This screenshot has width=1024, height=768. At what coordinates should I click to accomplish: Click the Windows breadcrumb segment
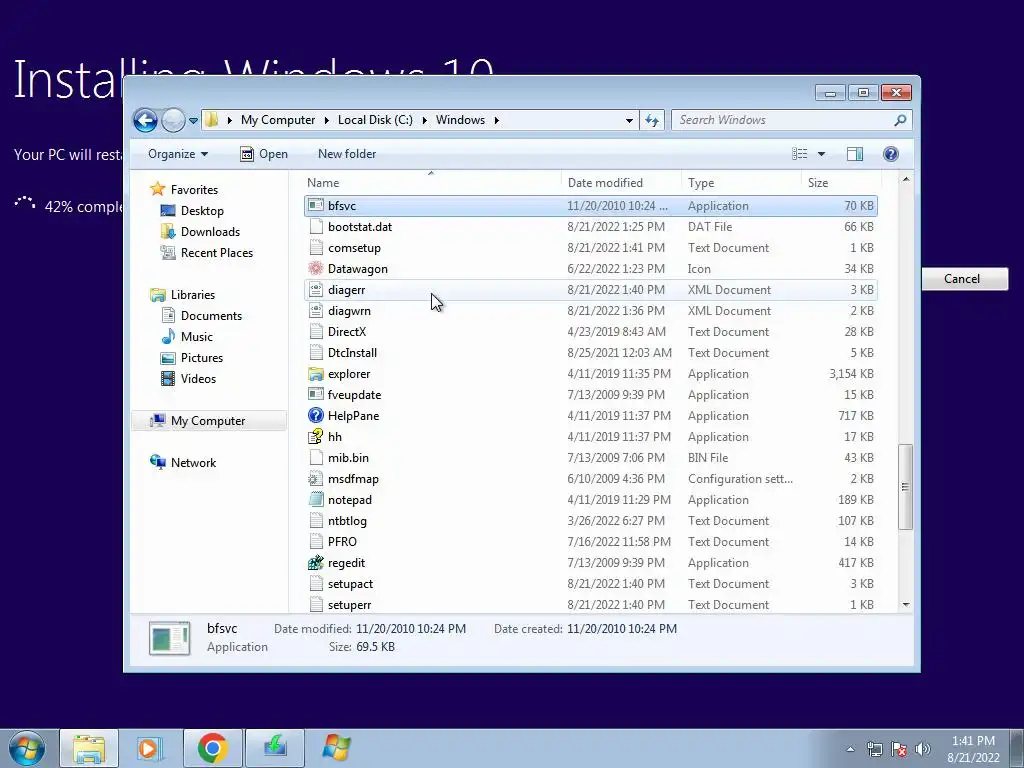click(x=460, y=120)
